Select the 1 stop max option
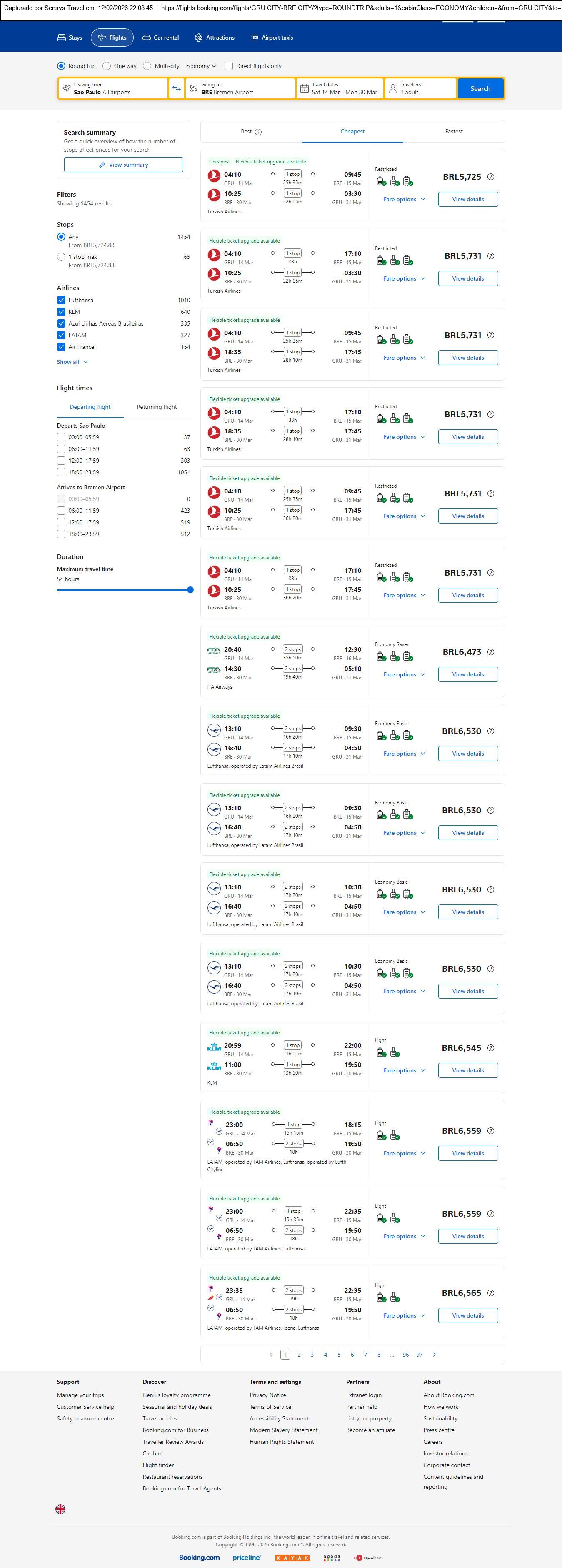 point(61,257)
